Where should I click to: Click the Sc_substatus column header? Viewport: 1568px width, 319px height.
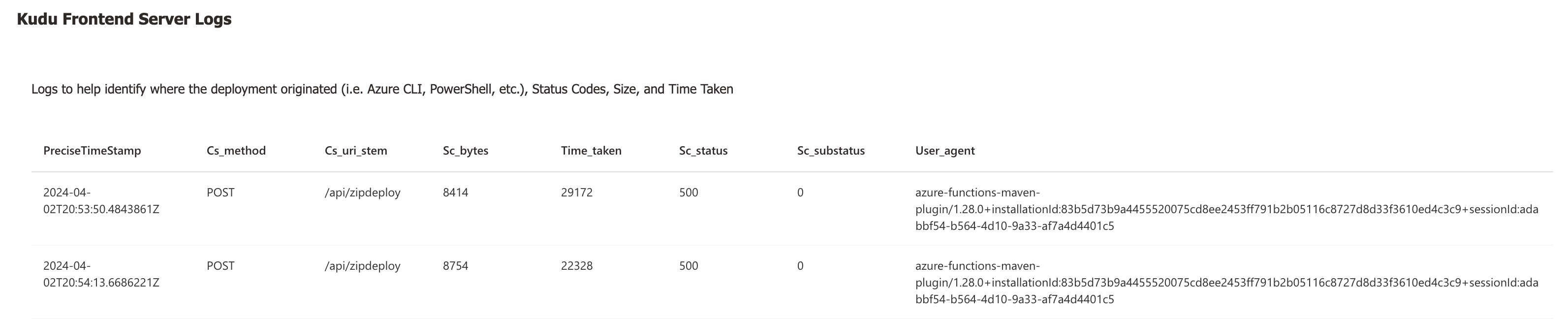tap(831, 150)
